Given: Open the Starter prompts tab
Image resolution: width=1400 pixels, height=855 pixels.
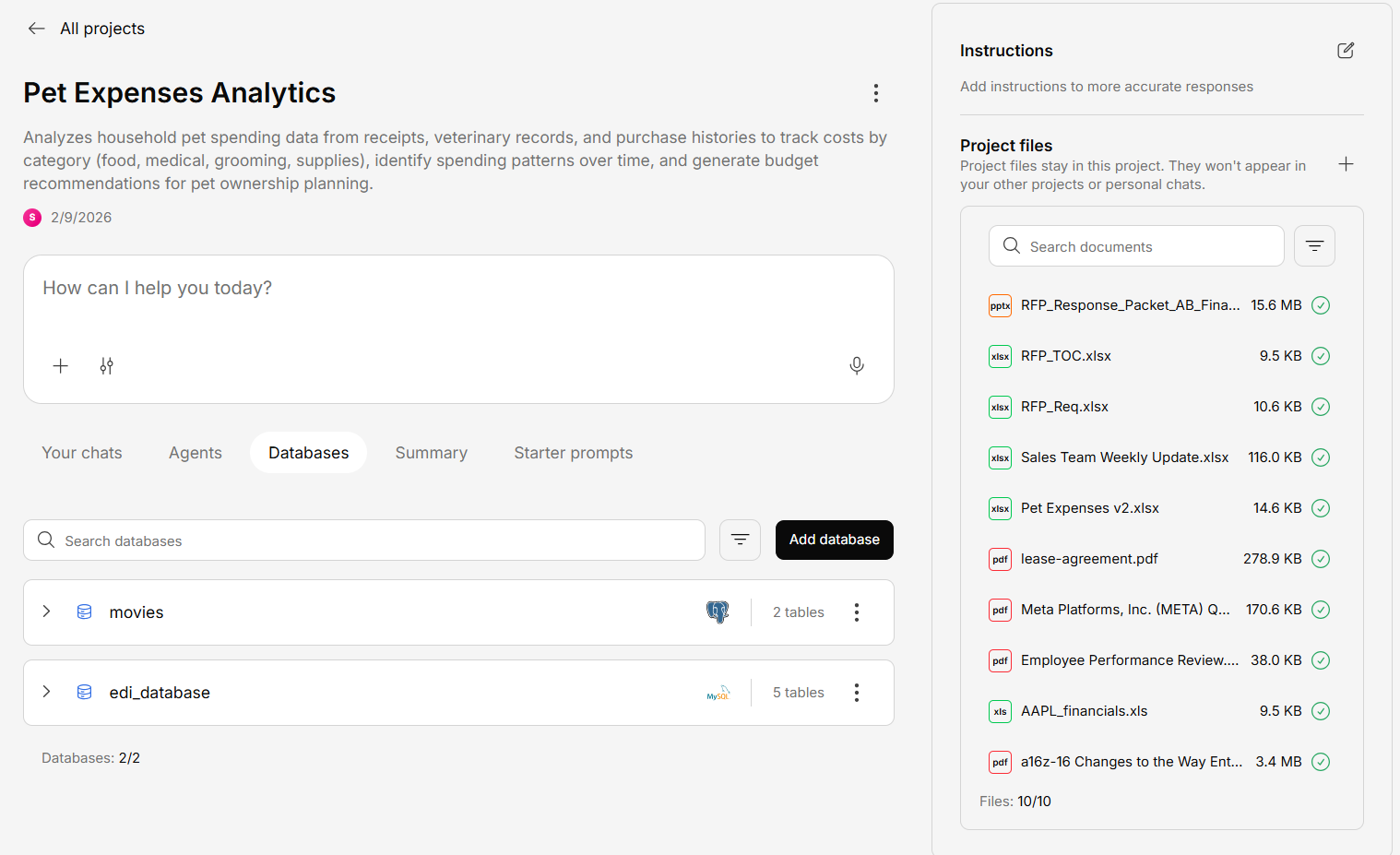Looking at the screenshot, I should 573,453.
